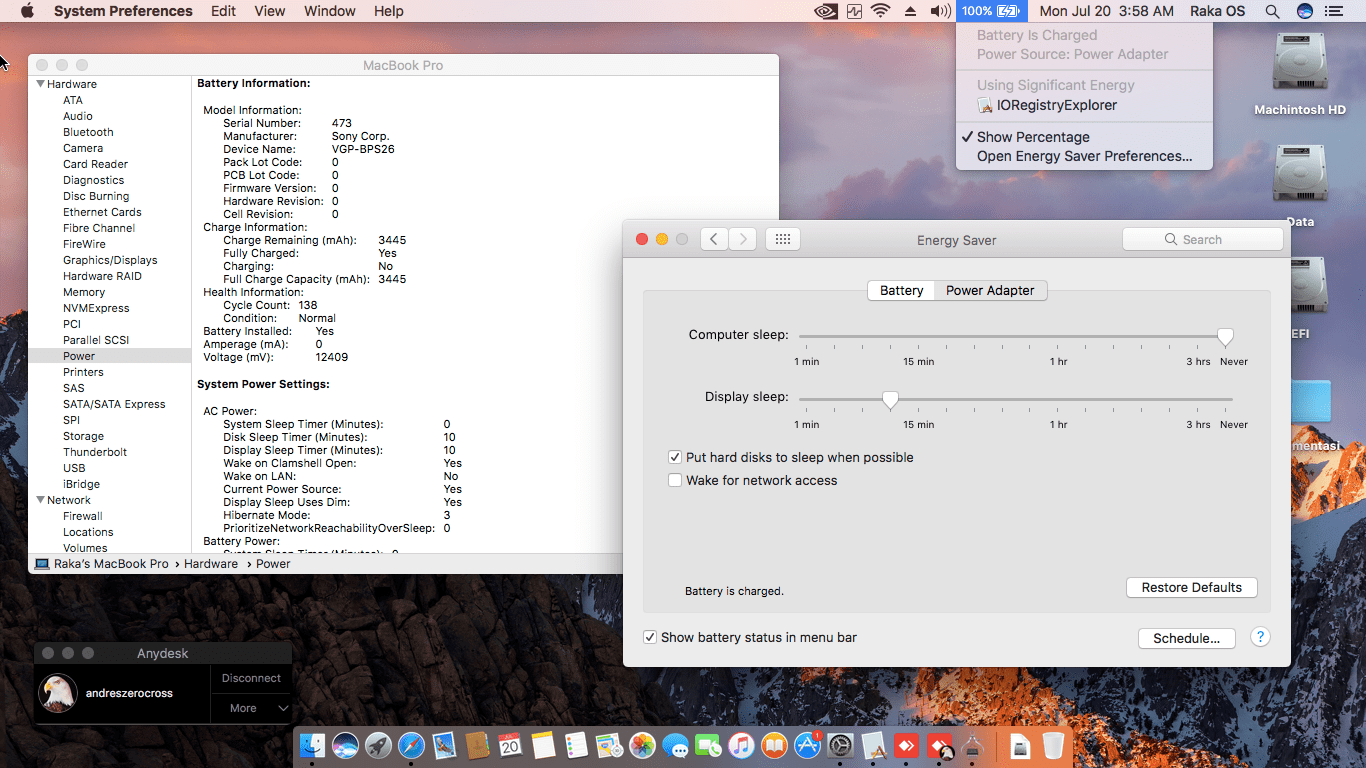This screenshot has width=1366, height=768.
Task: Click the NVIDIA menu bar icon
Action: pos(826,11)
